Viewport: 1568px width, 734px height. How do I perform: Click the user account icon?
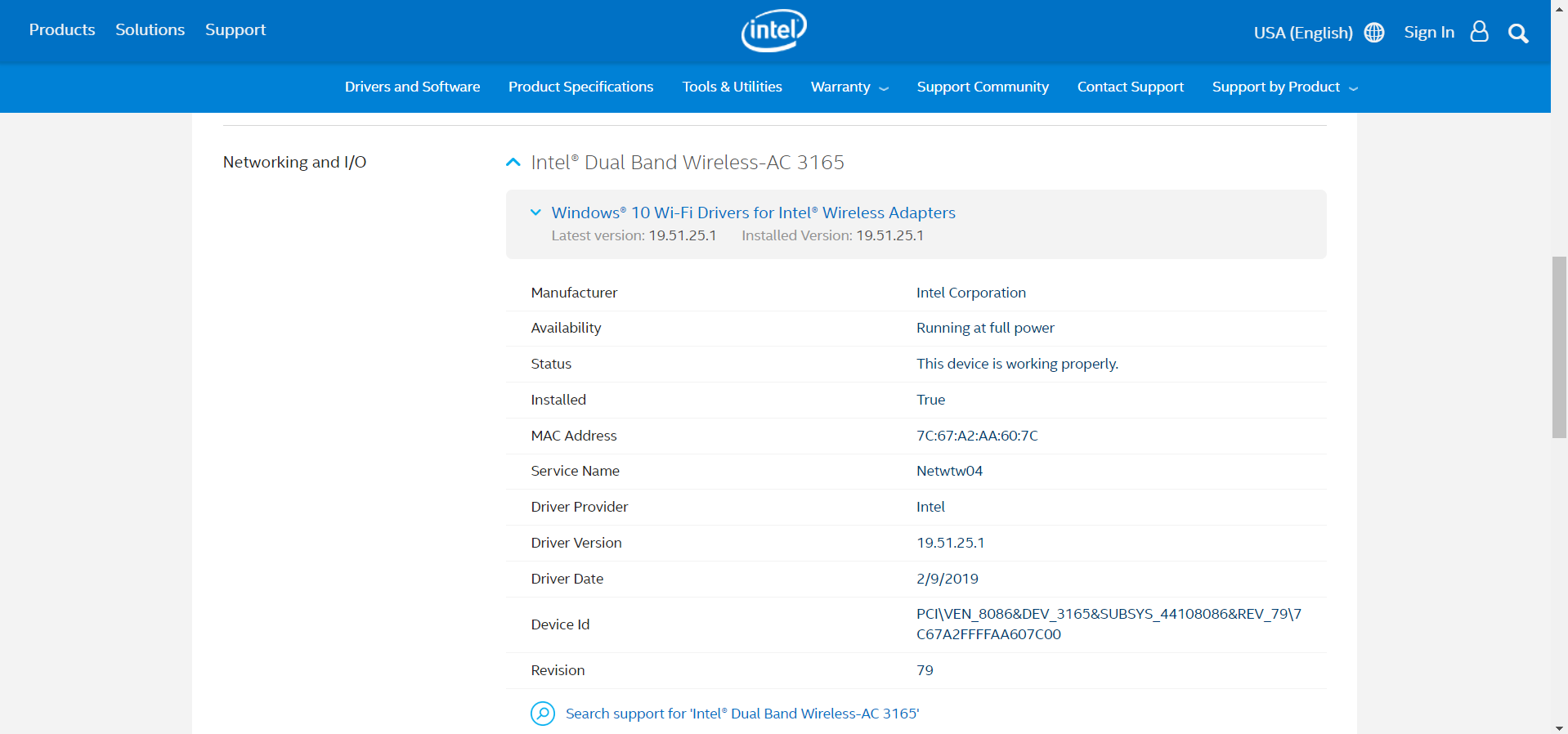1479,32
